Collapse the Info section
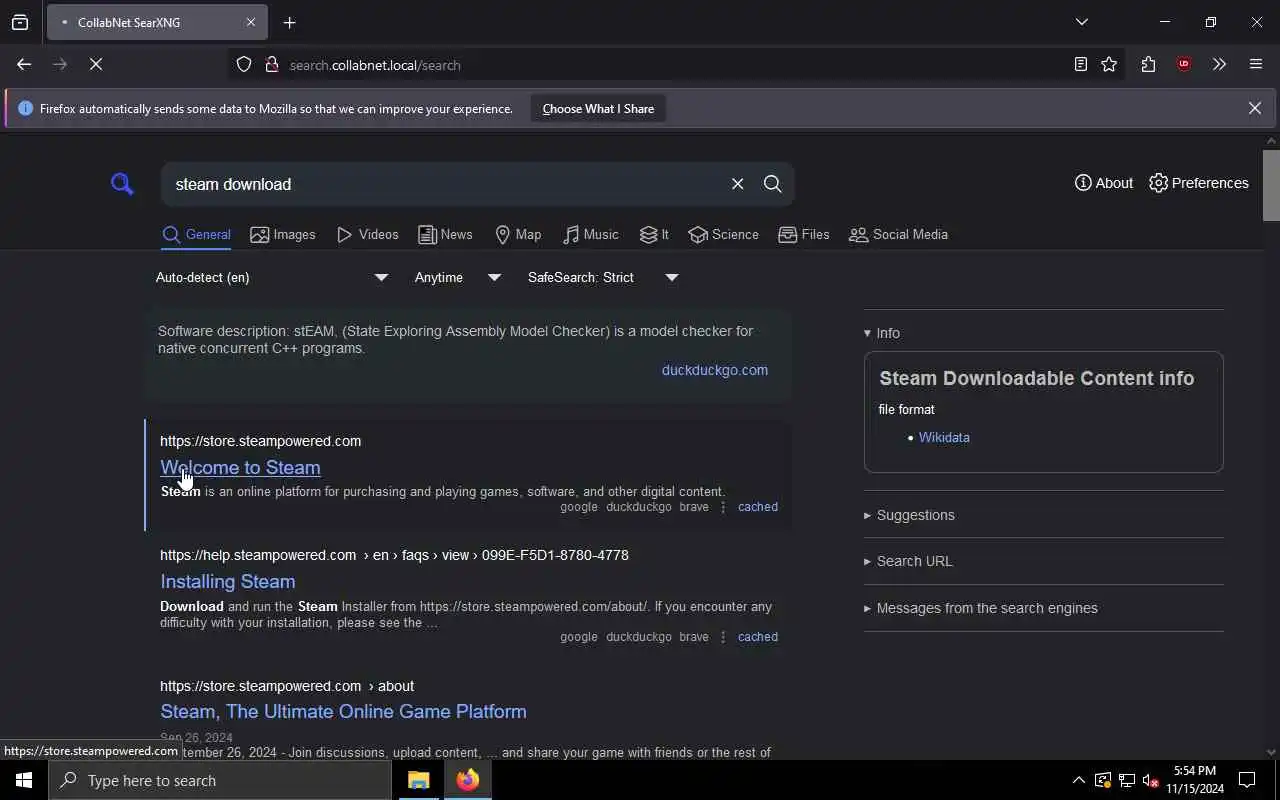Image resolution: width=1280 pixels, height=800 pixels. pos(882,333)
